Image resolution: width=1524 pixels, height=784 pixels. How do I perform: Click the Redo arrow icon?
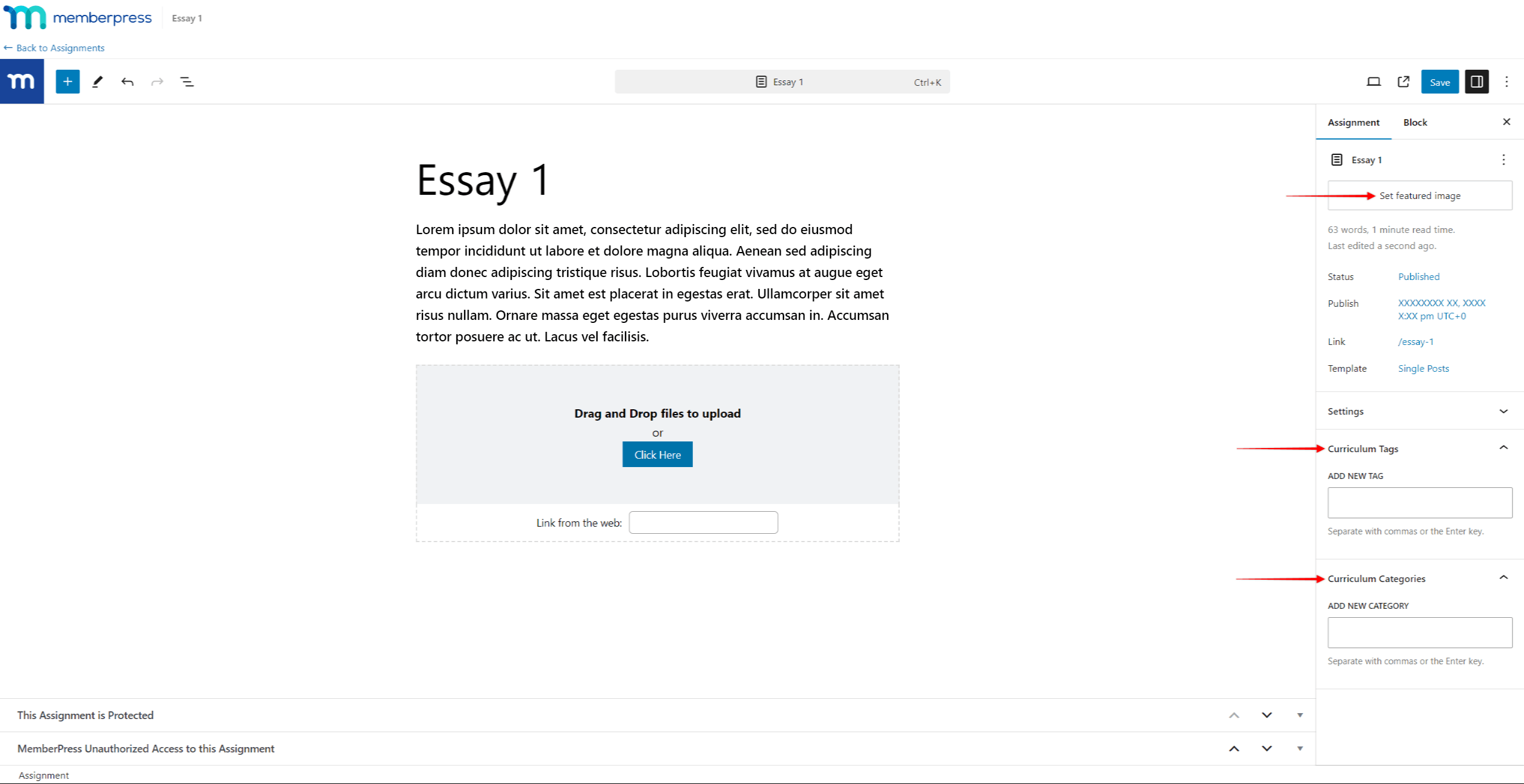[x=156, y=81]
